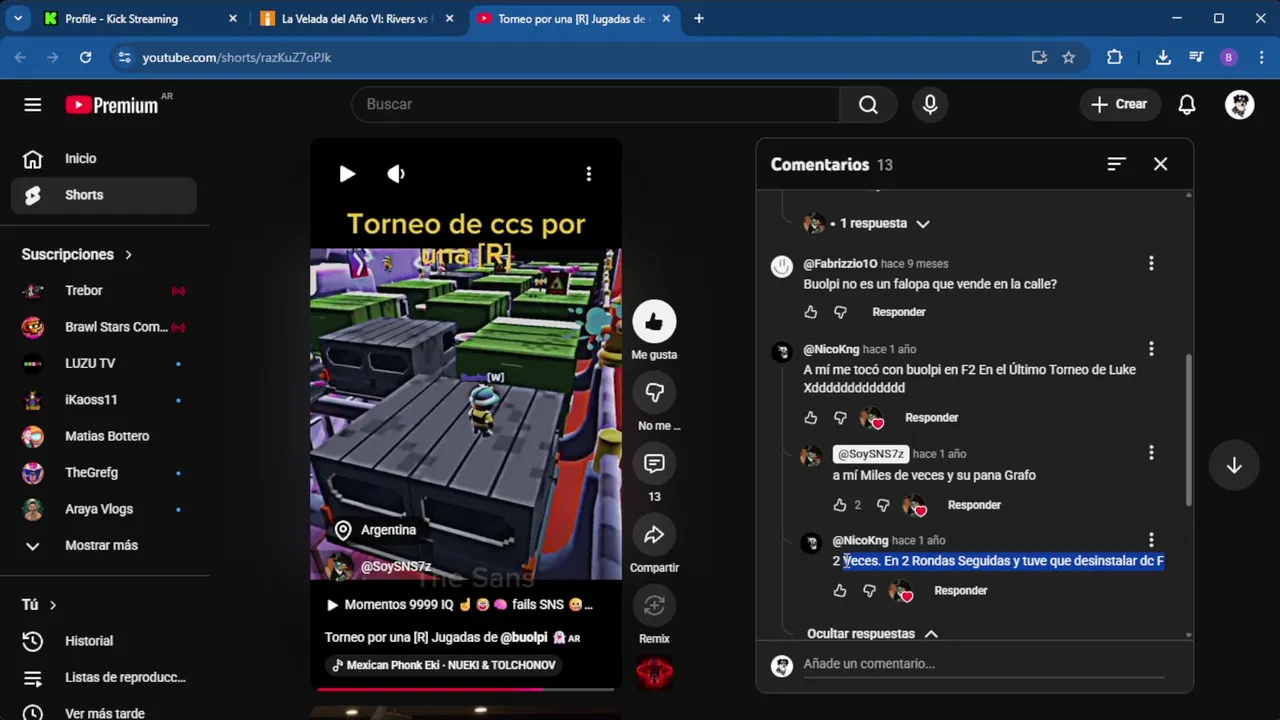The image size is (1280, 720).
Task: Share the Short via Compartir
Action: pos(654,535)
